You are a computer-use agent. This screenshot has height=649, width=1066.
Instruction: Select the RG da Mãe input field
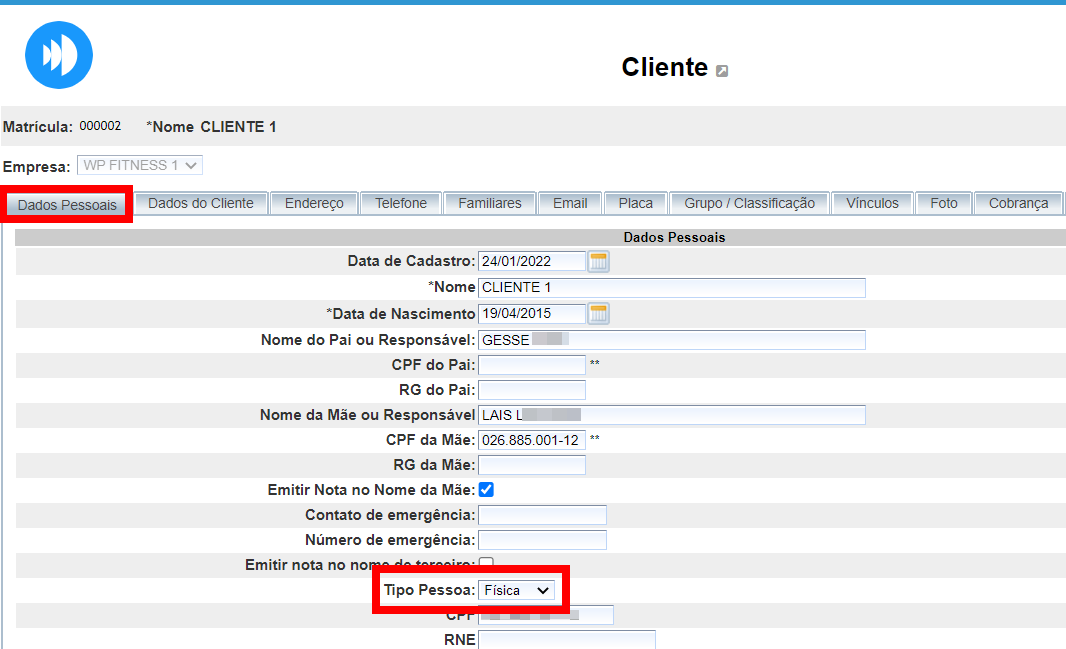[532, 465]
